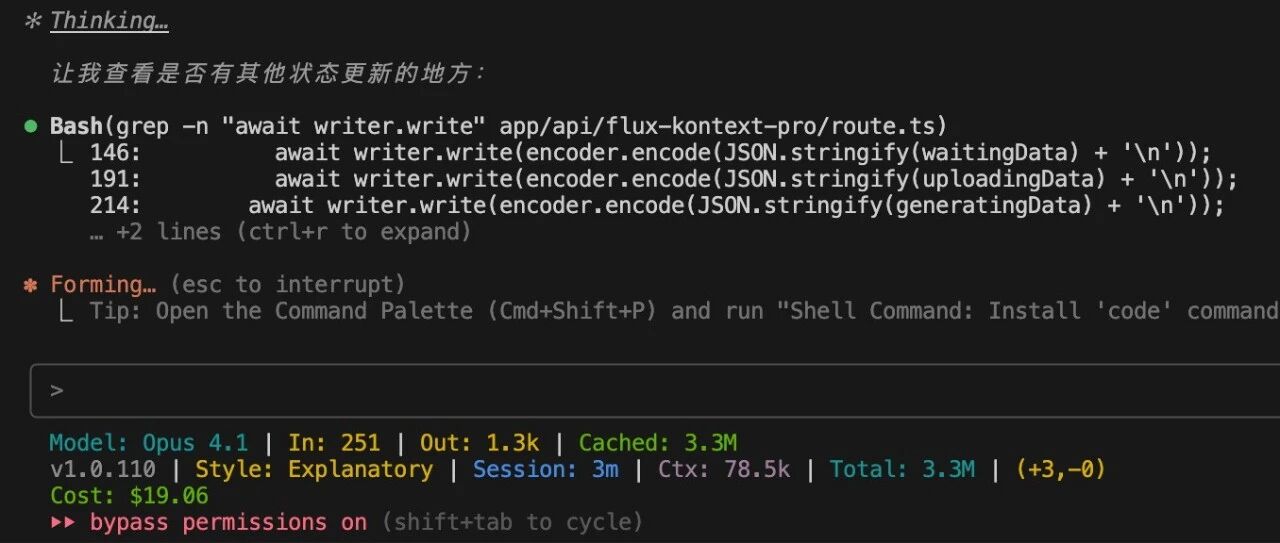Click the Session: 3m status item

(545, 469)
